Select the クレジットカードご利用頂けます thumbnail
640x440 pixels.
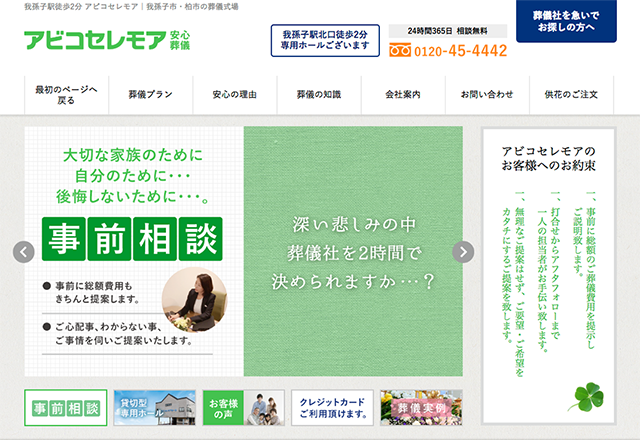pyautogui.click(x=333, y=408)
